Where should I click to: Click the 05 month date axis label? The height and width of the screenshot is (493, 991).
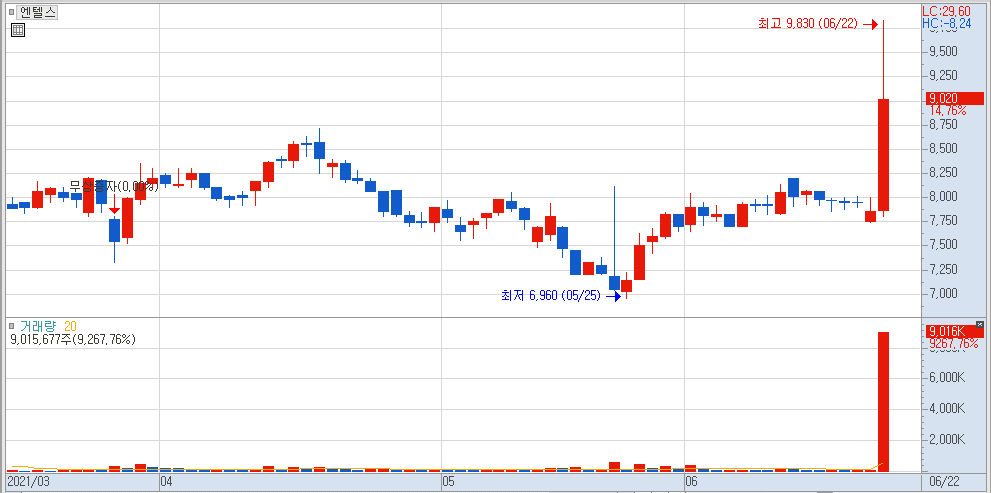[449, 482]
